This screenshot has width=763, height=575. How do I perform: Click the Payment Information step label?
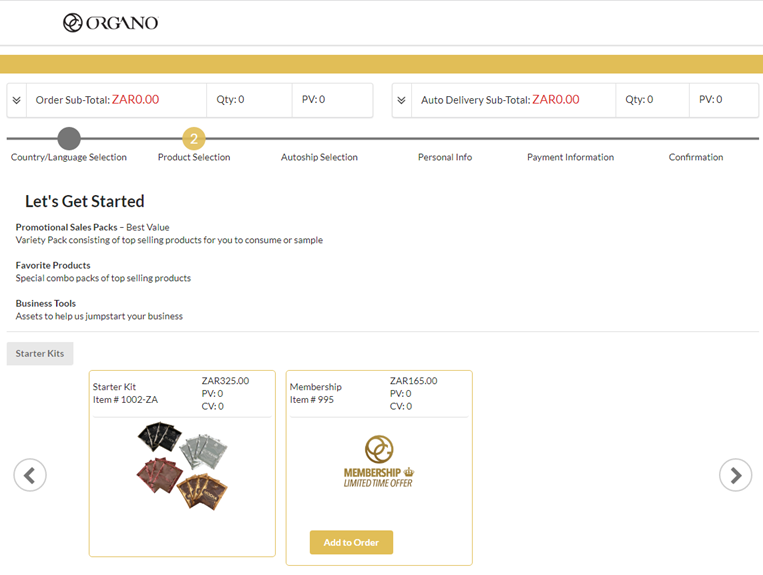tap(570, 157)
